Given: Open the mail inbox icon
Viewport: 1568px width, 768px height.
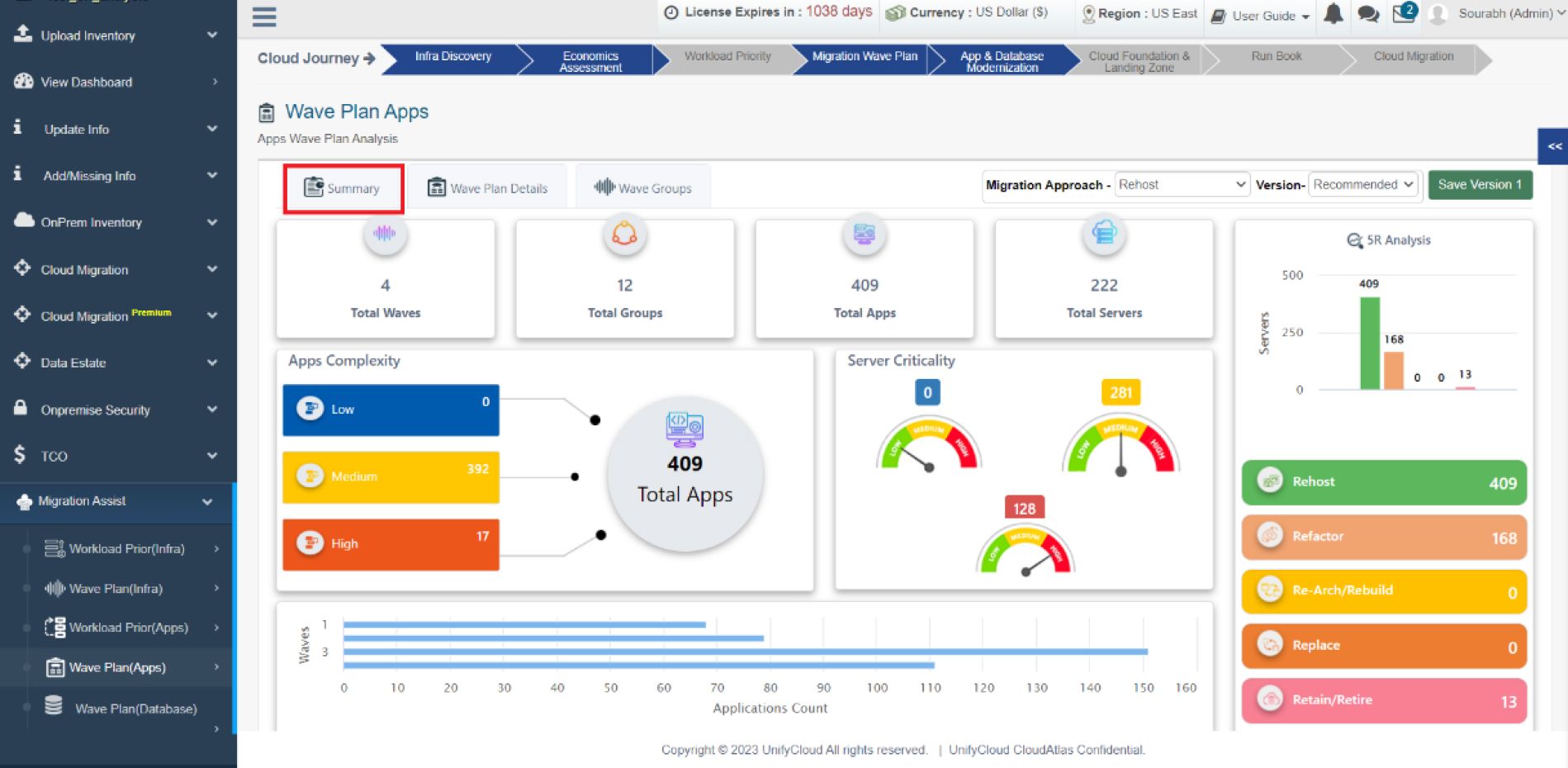Looking at the screenshot, I should pos(1404,13).
